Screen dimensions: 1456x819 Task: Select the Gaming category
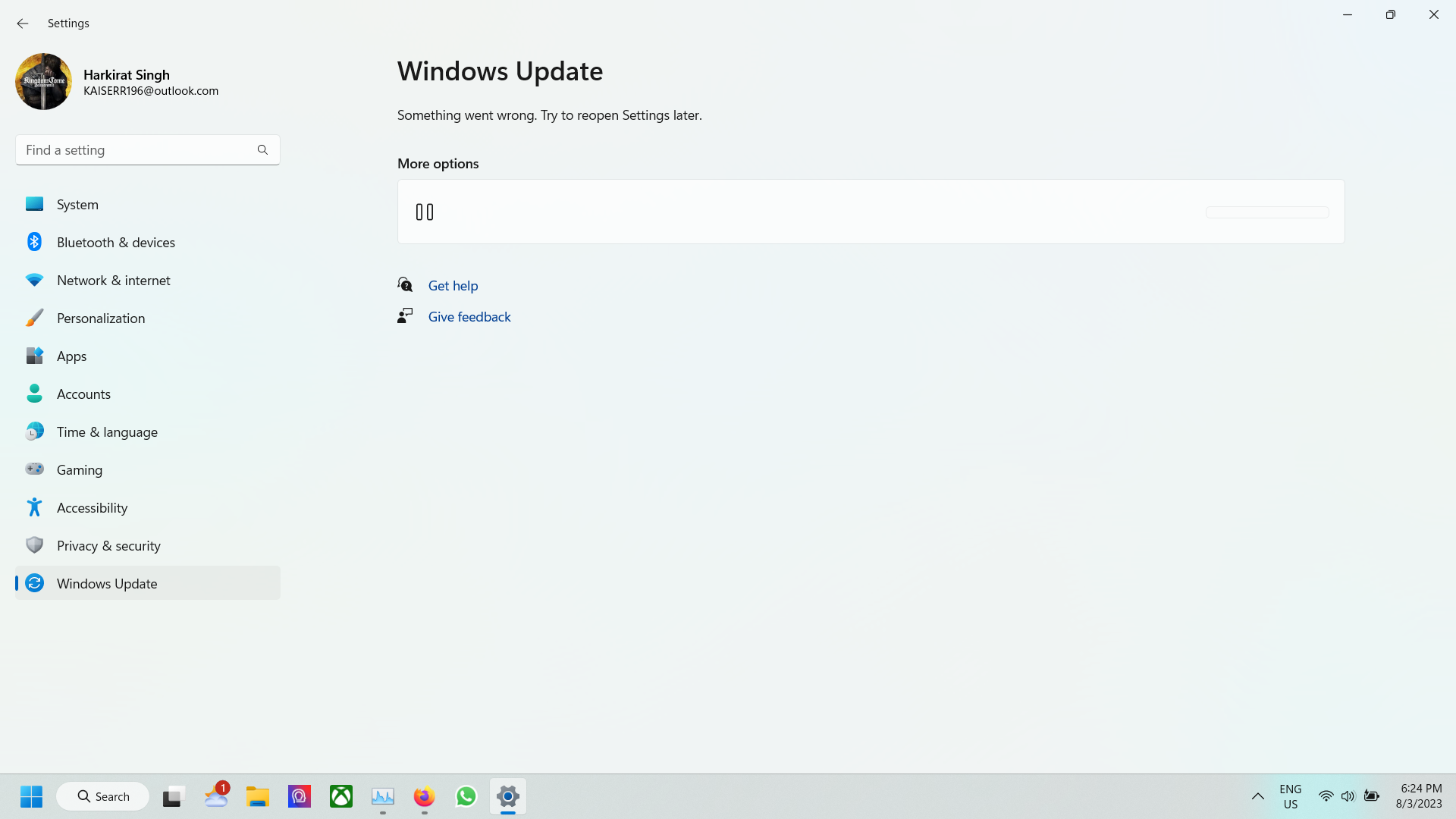click(80, 470)
